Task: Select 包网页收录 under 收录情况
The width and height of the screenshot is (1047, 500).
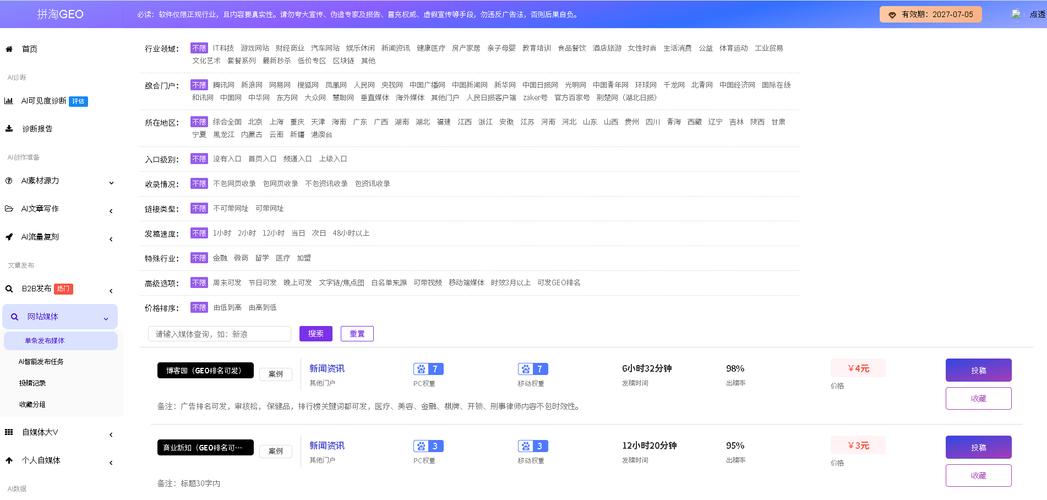Action: click(x=280, y=184)
